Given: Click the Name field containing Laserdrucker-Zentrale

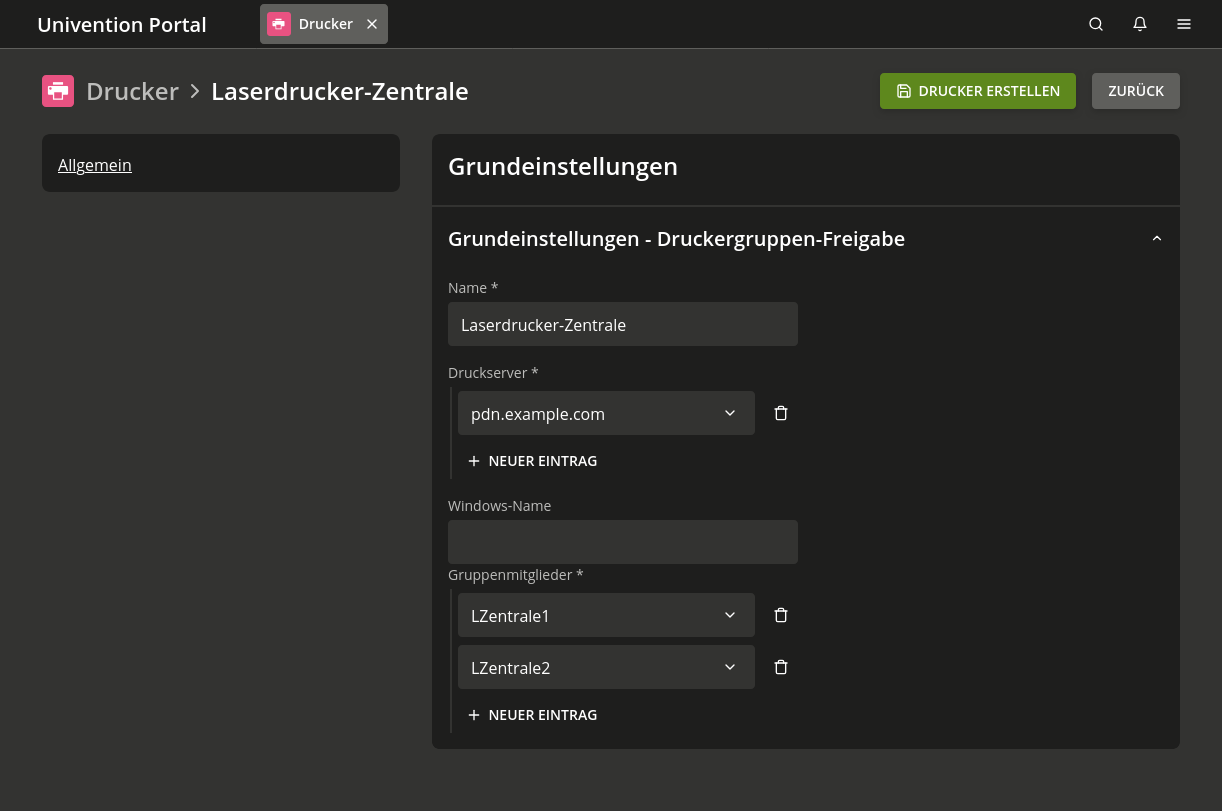Looking at the screenshot, I should (x=622, y=324).
